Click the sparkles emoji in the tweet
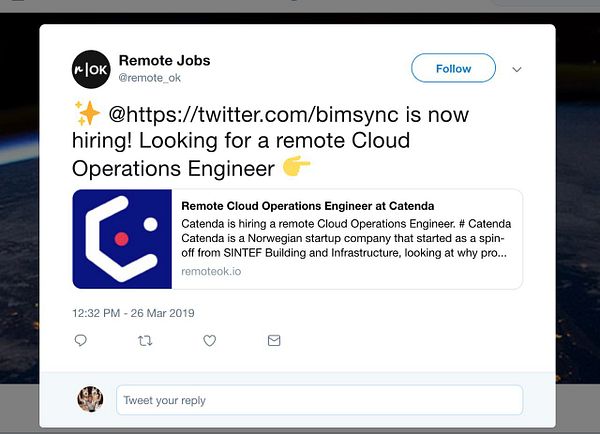This screenshot has height=434, width=600. coord(87,113)
